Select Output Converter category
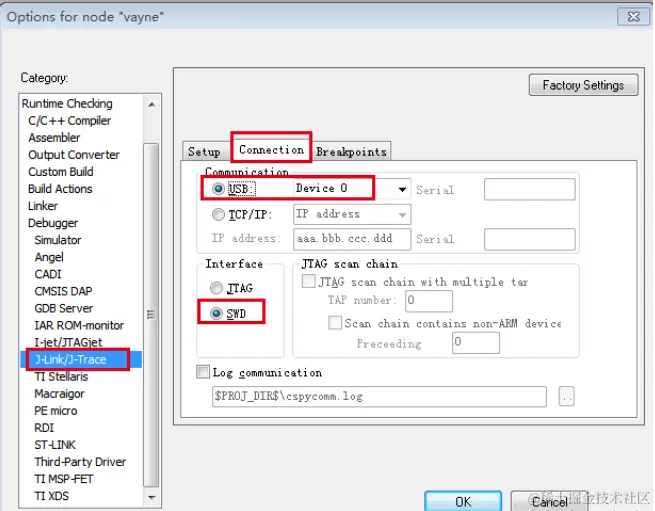The width and height of the screenshot is (655, 511). click(x=74, y=155)
